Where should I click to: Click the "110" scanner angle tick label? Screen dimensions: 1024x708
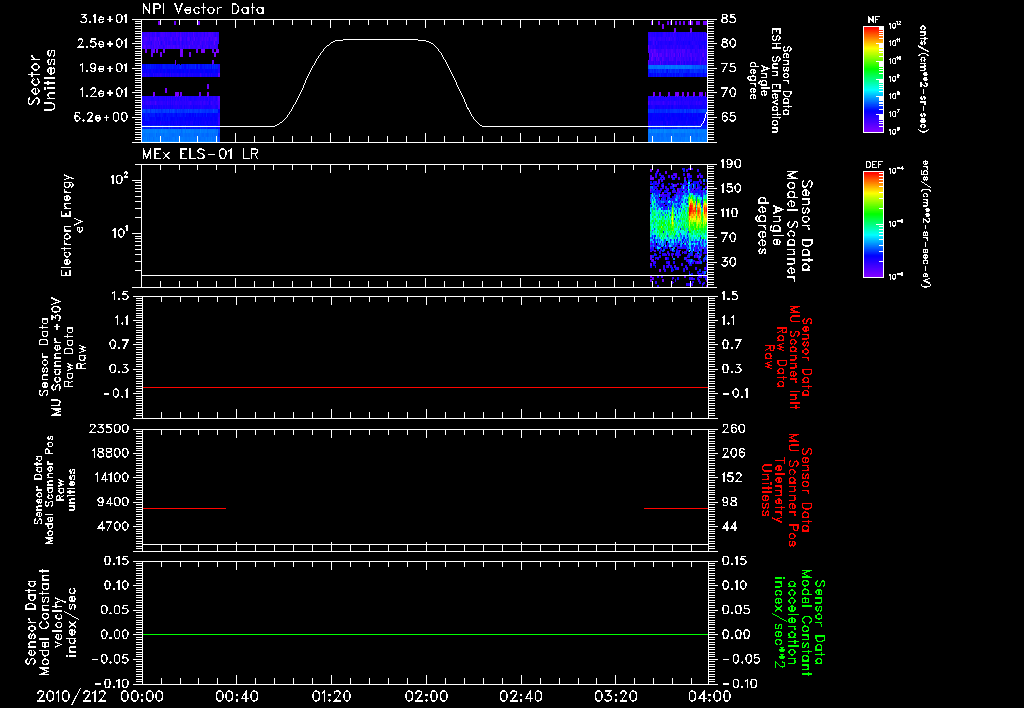point(731,213)
